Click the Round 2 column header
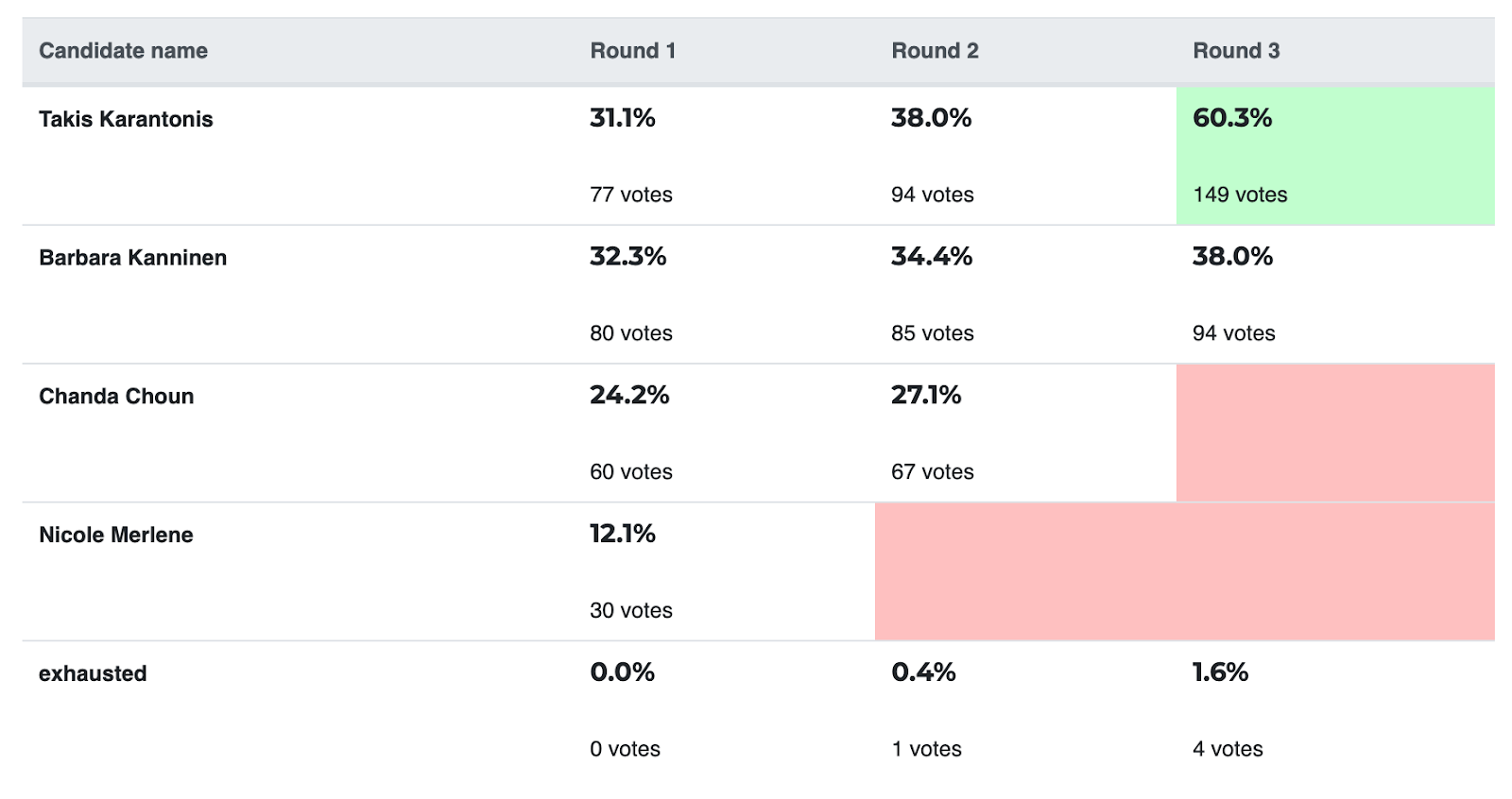The width and height of the screenshot is (1512, 799). [x=935, y=51]
